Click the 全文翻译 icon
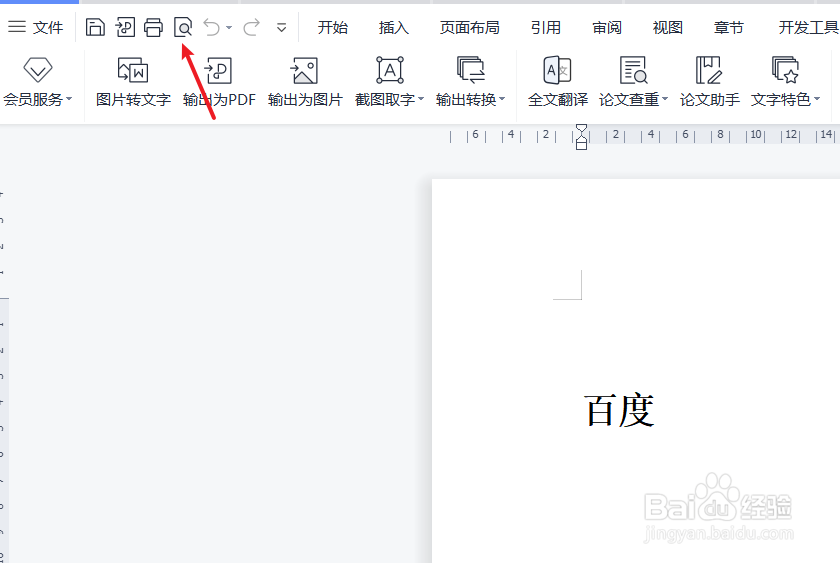The width and height of the screenshot is (840, 563). point(558,70)
